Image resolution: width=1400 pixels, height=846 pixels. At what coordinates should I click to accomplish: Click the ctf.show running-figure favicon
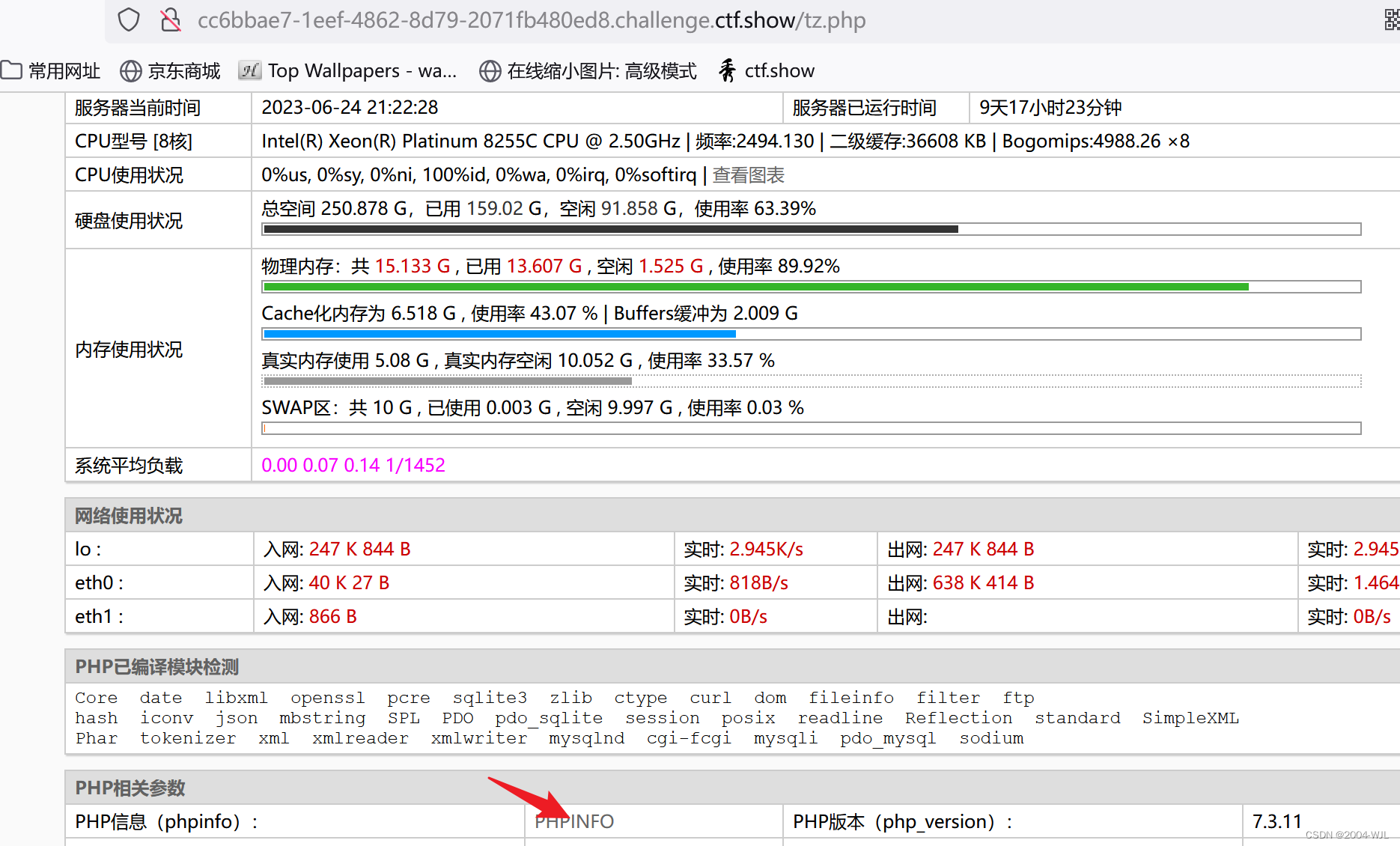tap(725, 70)
